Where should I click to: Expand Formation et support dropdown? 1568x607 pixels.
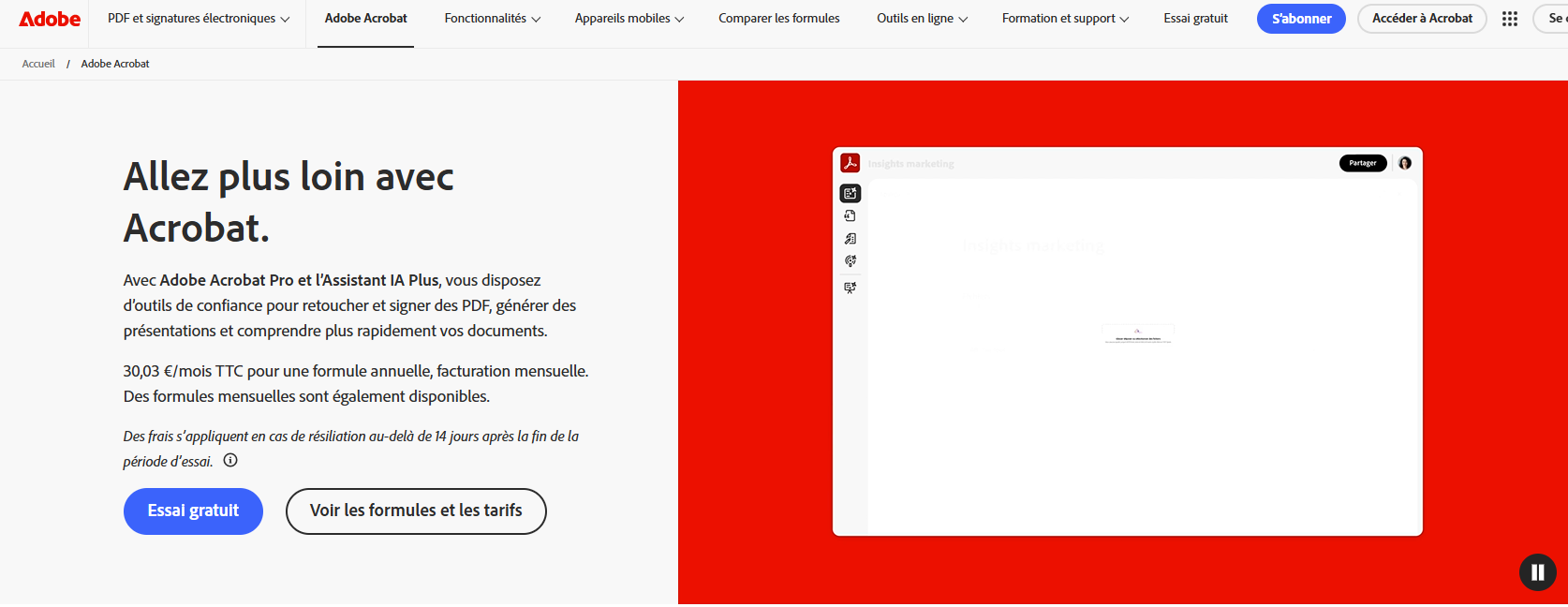coord(1065,19)
